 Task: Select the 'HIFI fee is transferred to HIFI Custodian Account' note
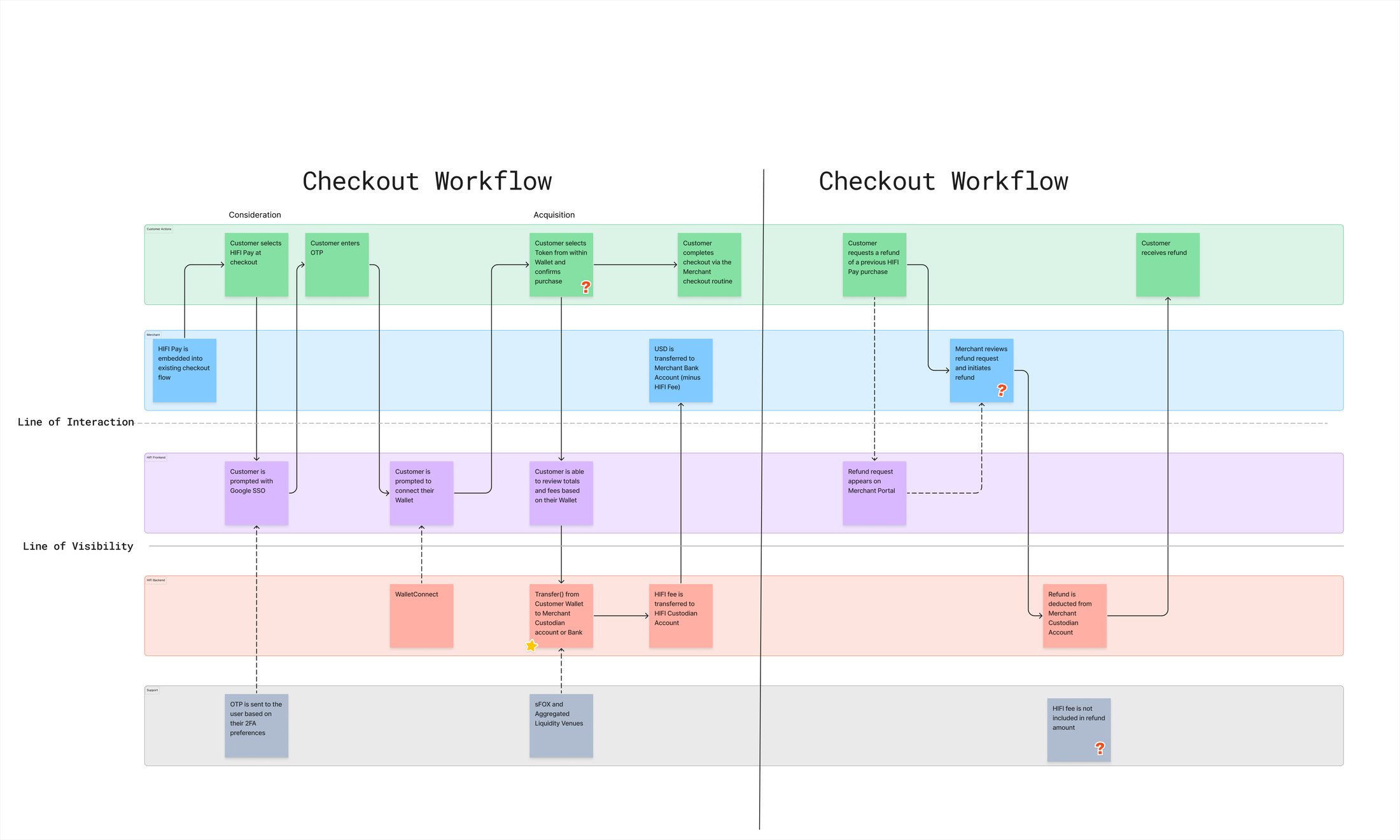(681, 616)
